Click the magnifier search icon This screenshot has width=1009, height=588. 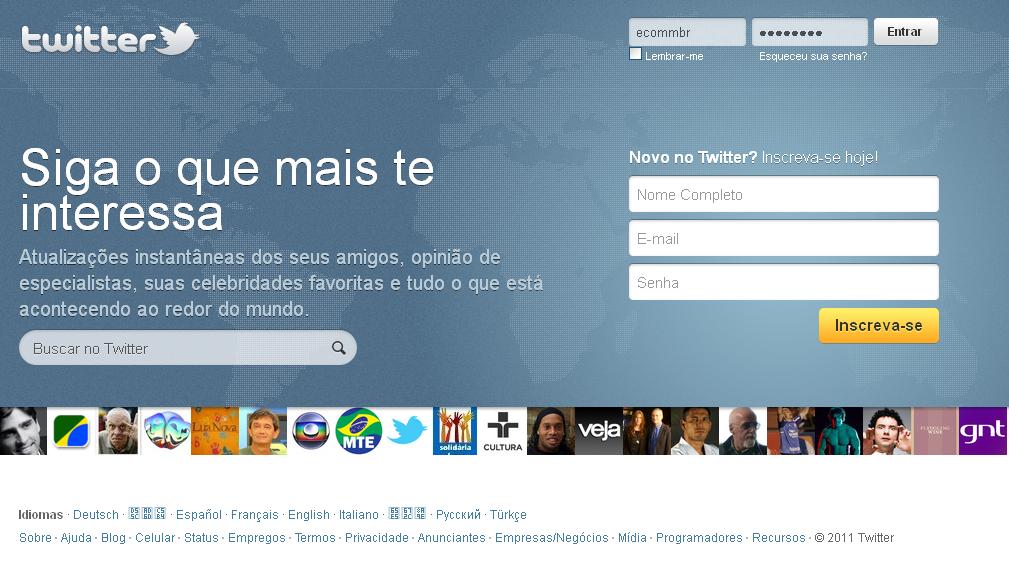coord(338,348)
